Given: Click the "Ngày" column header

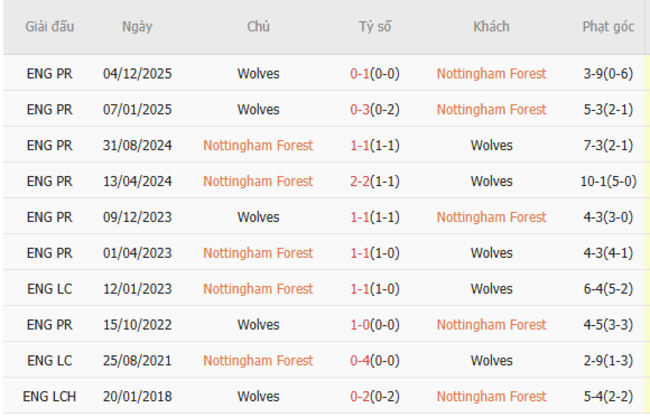Looking at the screenshot, I should (x=137, y=27).
